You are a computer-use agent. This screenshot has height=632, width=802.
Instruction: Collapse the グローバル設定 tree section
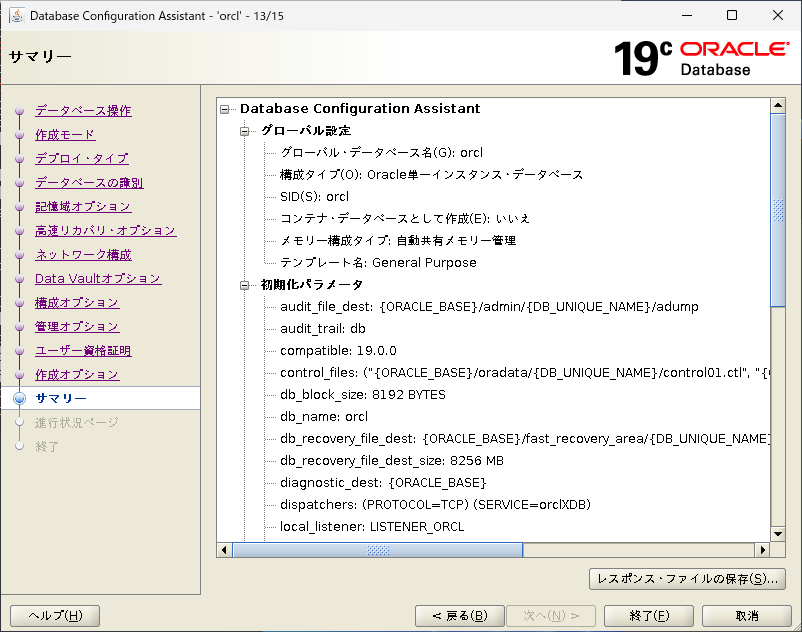point(244,131)
